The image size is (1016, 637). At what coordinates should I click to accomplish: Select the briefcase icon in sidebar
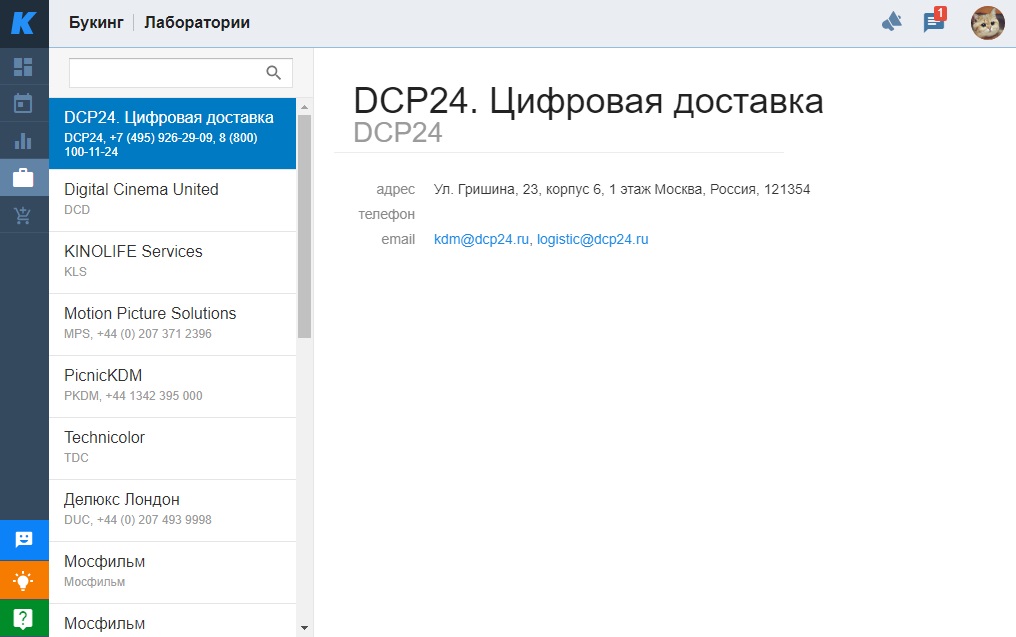[x=23, y=178]
